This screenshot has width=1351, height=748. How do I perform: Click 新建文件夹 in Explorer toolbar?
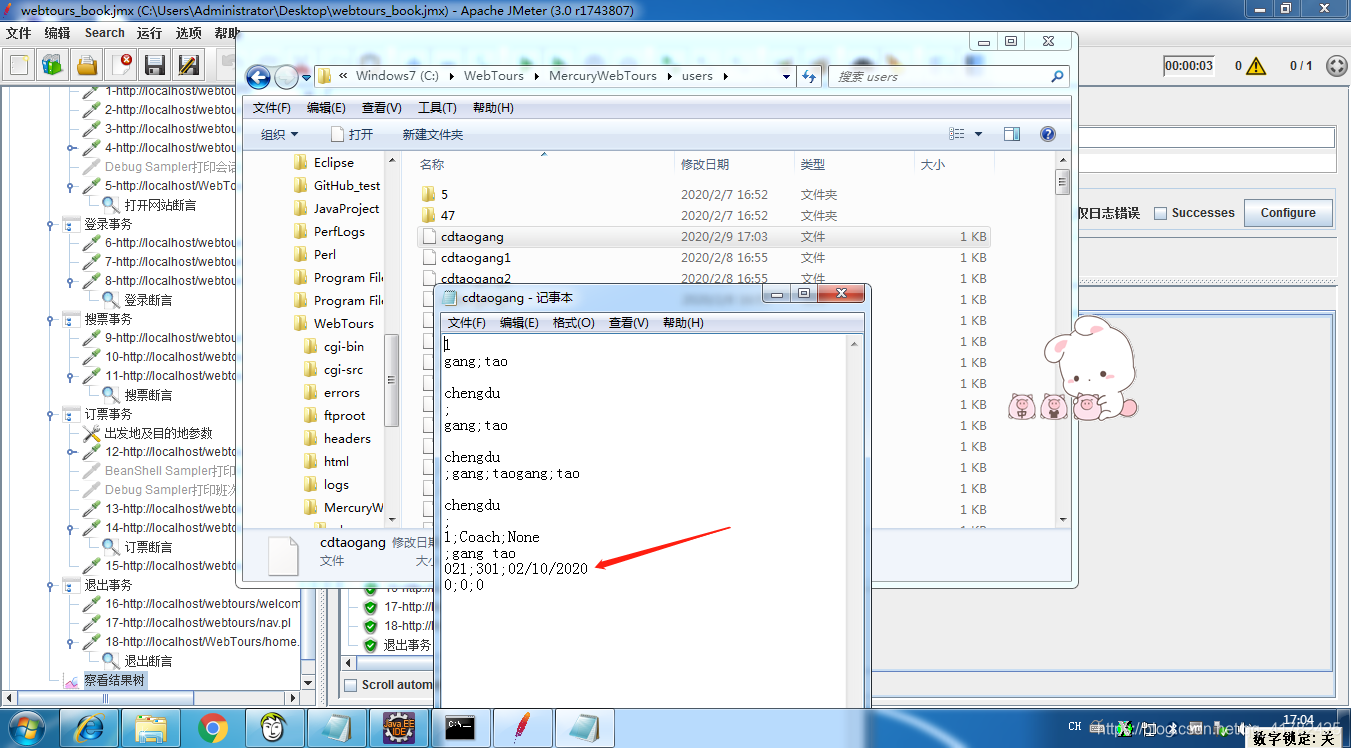tap(433, 135)
